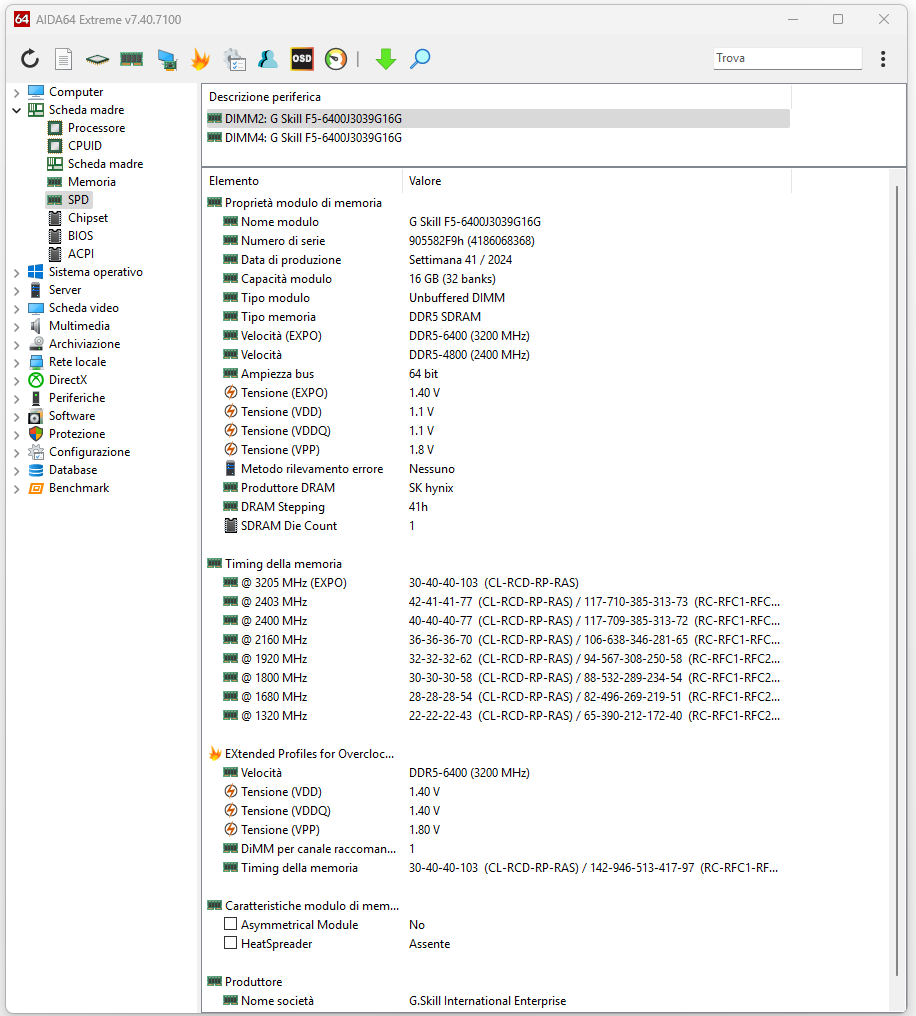Open the OSD panel icon
This screenshot has width=916, height=1016.
tap(302, 59)
